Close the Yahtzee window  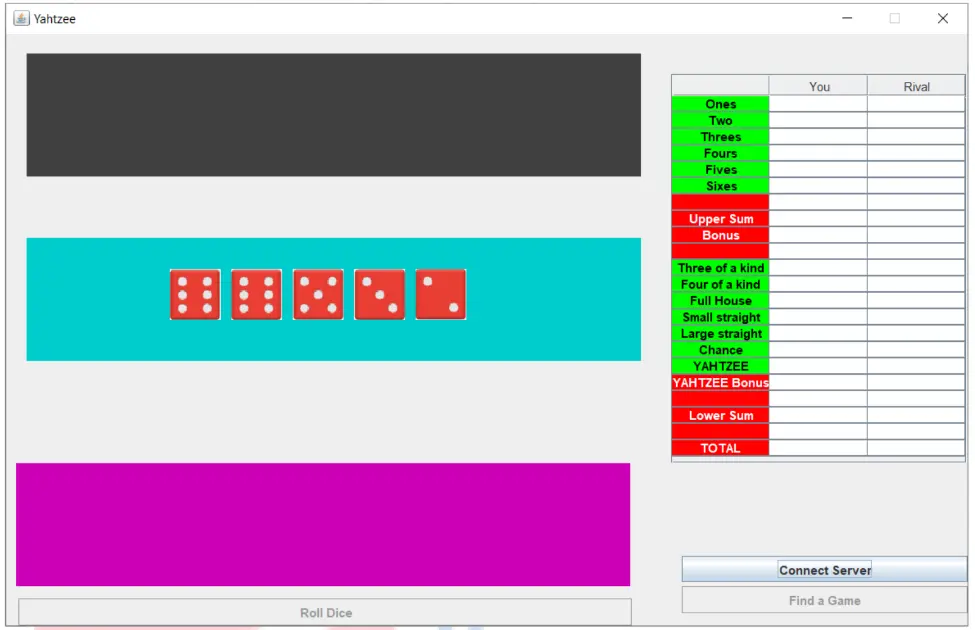(943, 18)
